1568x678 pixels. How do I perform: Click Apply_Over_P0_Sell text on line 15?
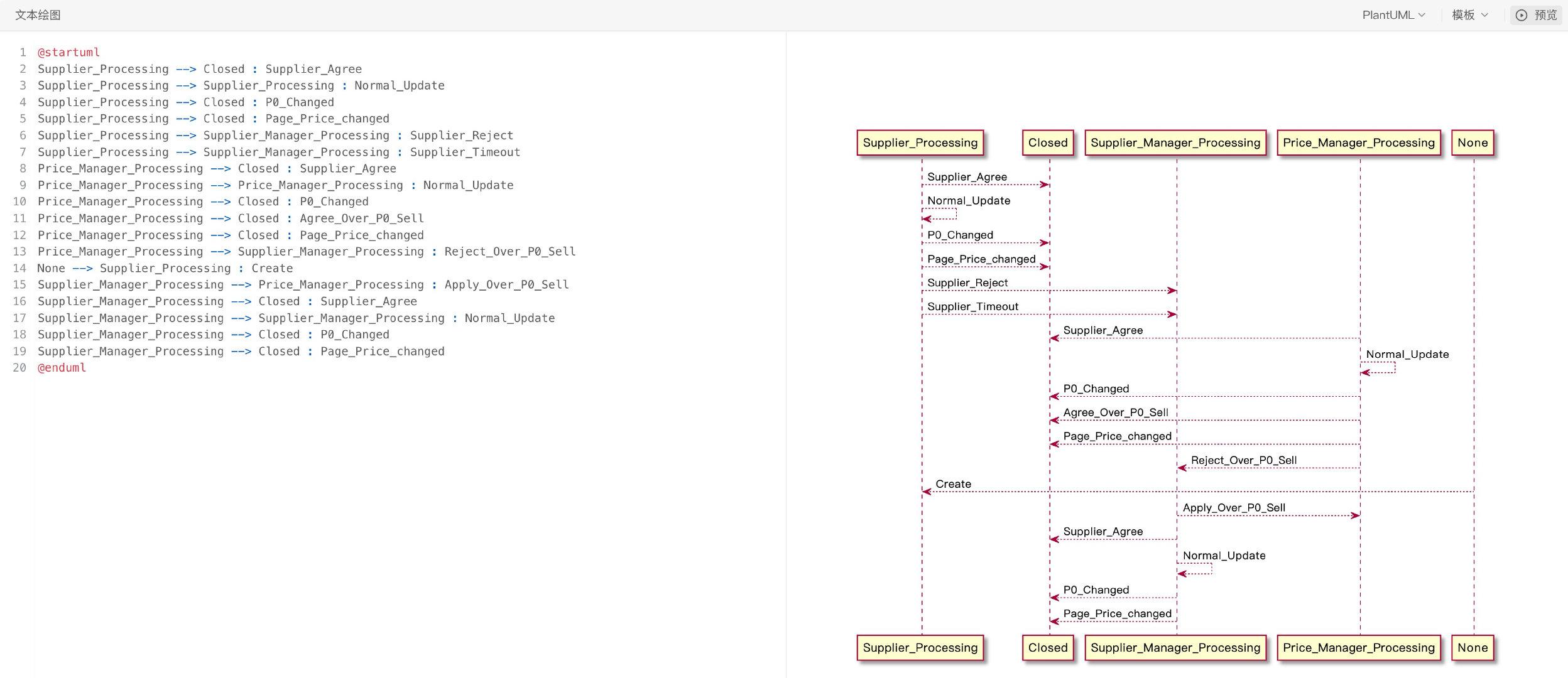point(506,285)
